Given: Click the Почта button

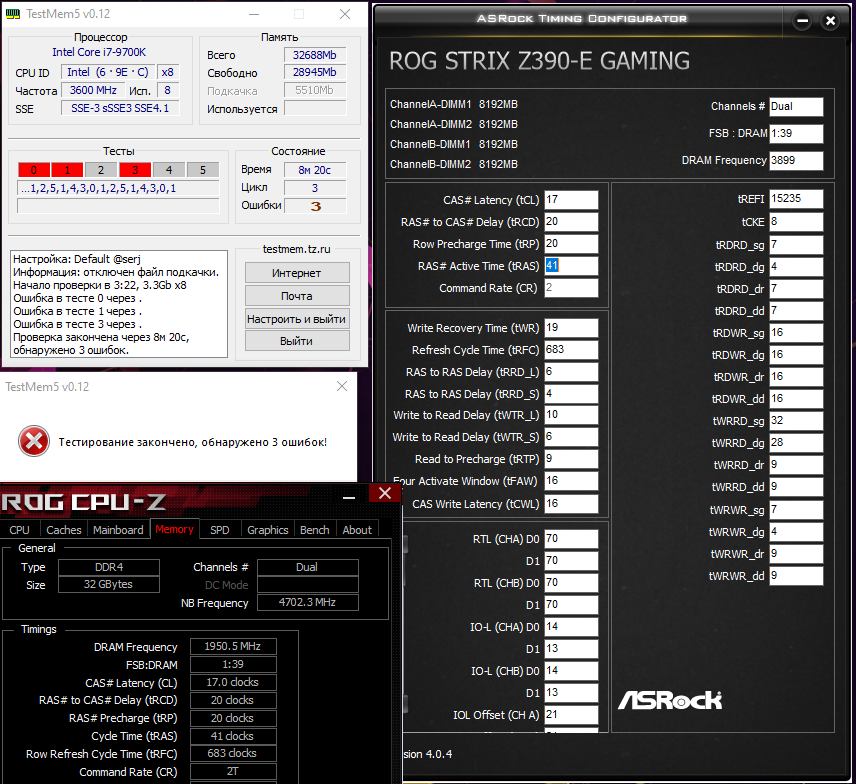Looking at the screenshot, I should (x=297, y=296).
